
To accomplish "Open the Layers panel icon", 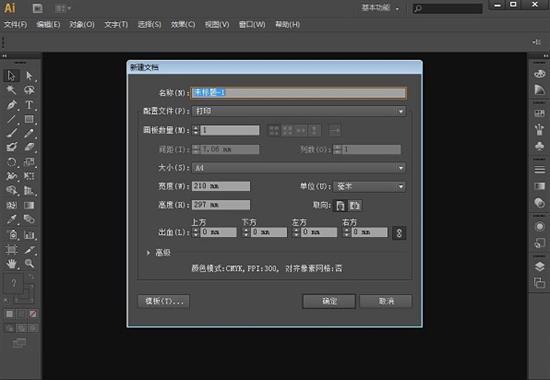I will 539,266.
